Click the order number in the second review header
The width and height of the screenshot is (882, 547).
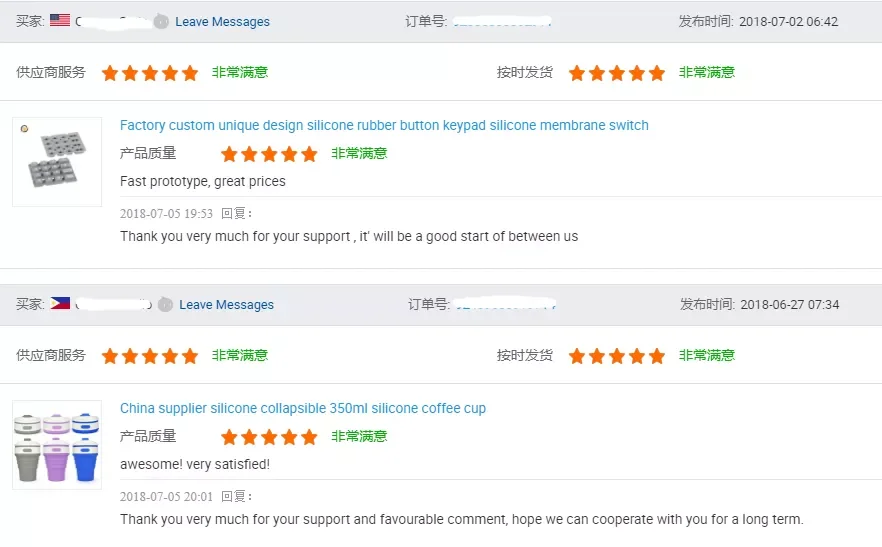506,304
